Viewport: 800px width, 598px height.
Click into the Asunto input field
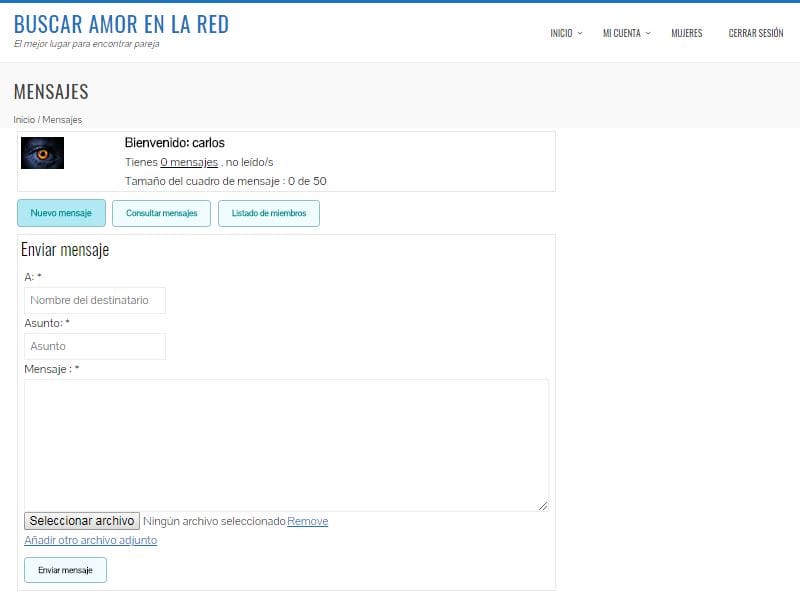click(x=95, y=346)
